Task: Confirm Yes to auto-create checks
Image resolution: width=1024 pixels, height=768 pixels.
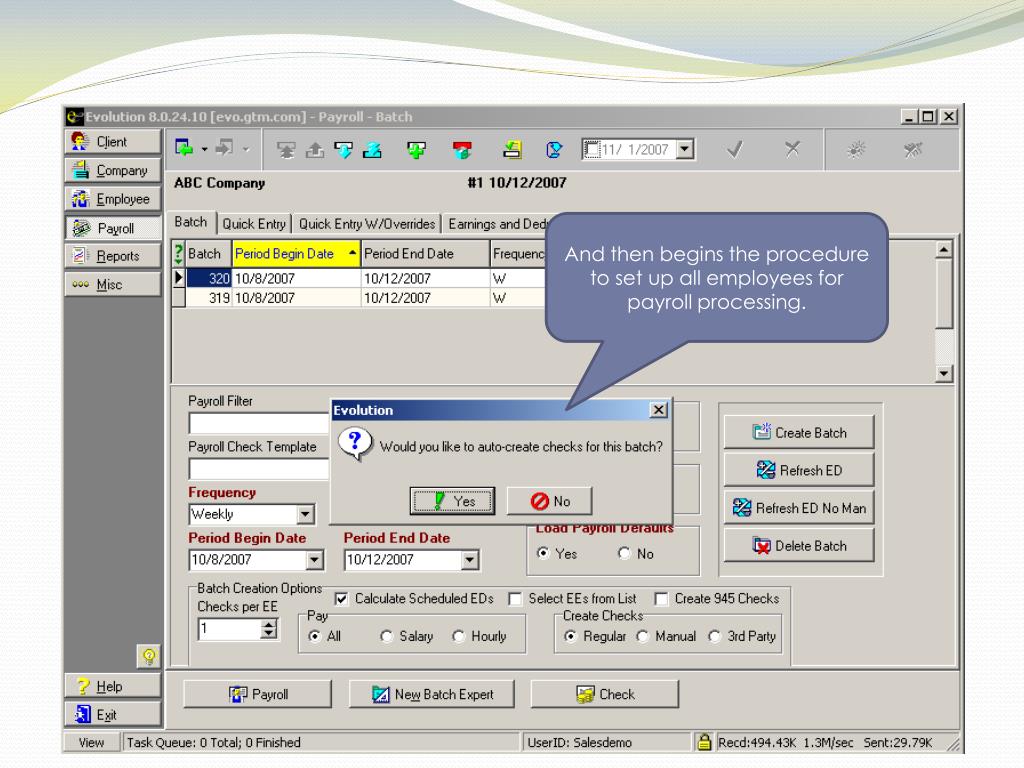Action: click(x=452, y=501)
